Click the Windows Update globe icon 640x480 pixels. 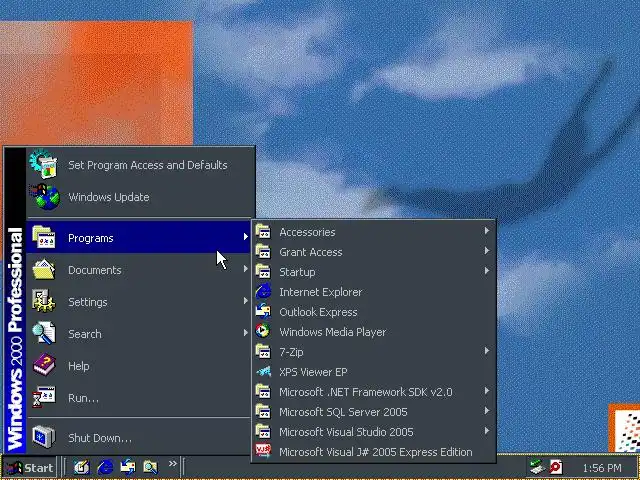point(46,197)
